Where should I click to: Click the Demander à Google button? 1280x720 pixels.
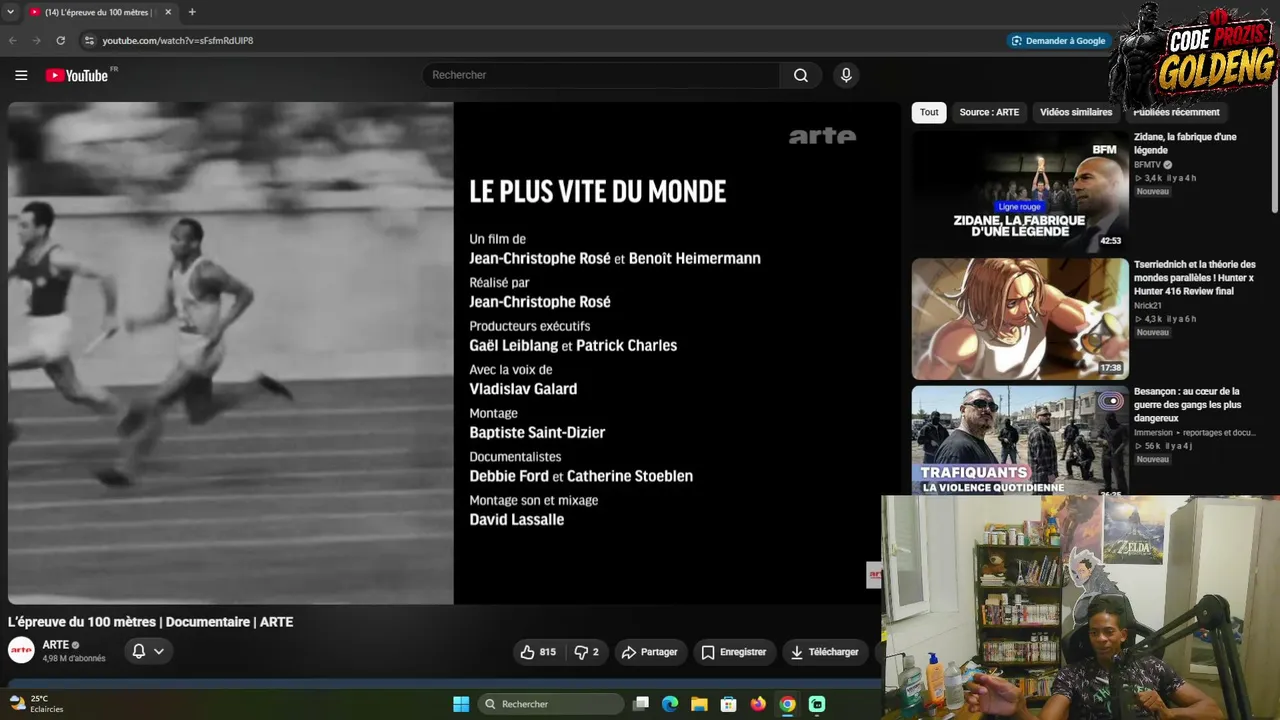pyautogui.click(x=1058, y=41)
